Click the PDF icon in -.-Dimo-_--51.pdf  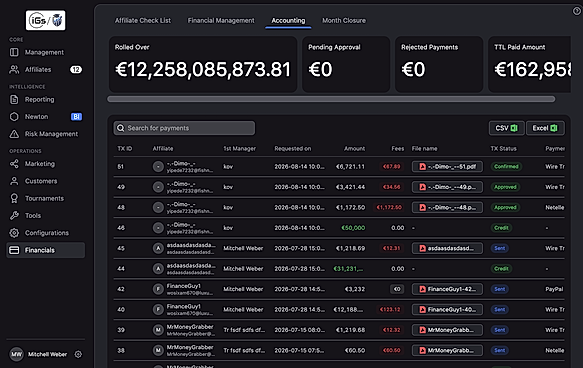tap(422, 167)
